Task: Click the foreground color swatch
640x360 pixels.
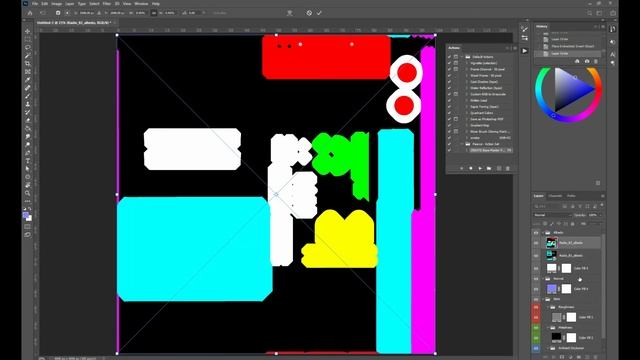Action: [x=26, y=215]
